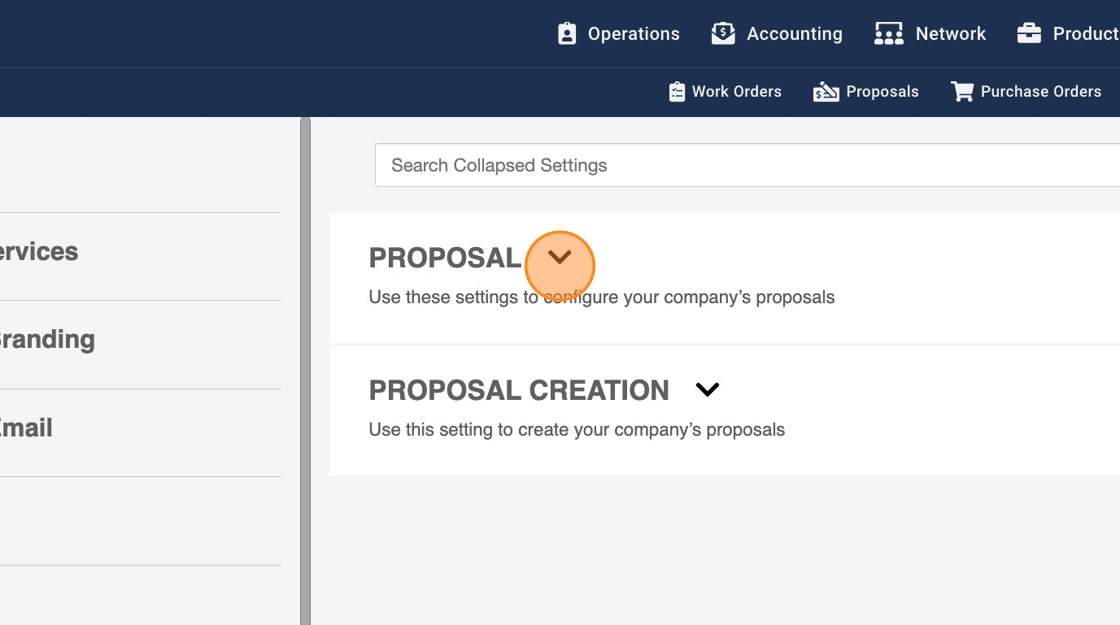
Task: Click the Proposals dollar icon
Action: [826, 92]
